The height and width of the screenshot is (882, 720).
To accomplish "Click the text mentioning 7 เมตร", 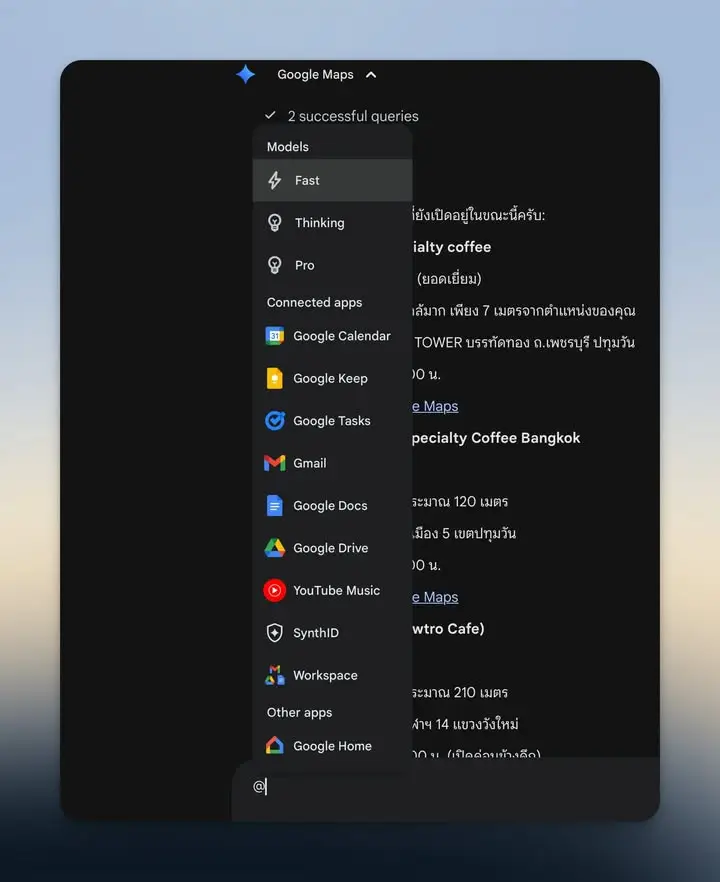I will click(524, 310).
